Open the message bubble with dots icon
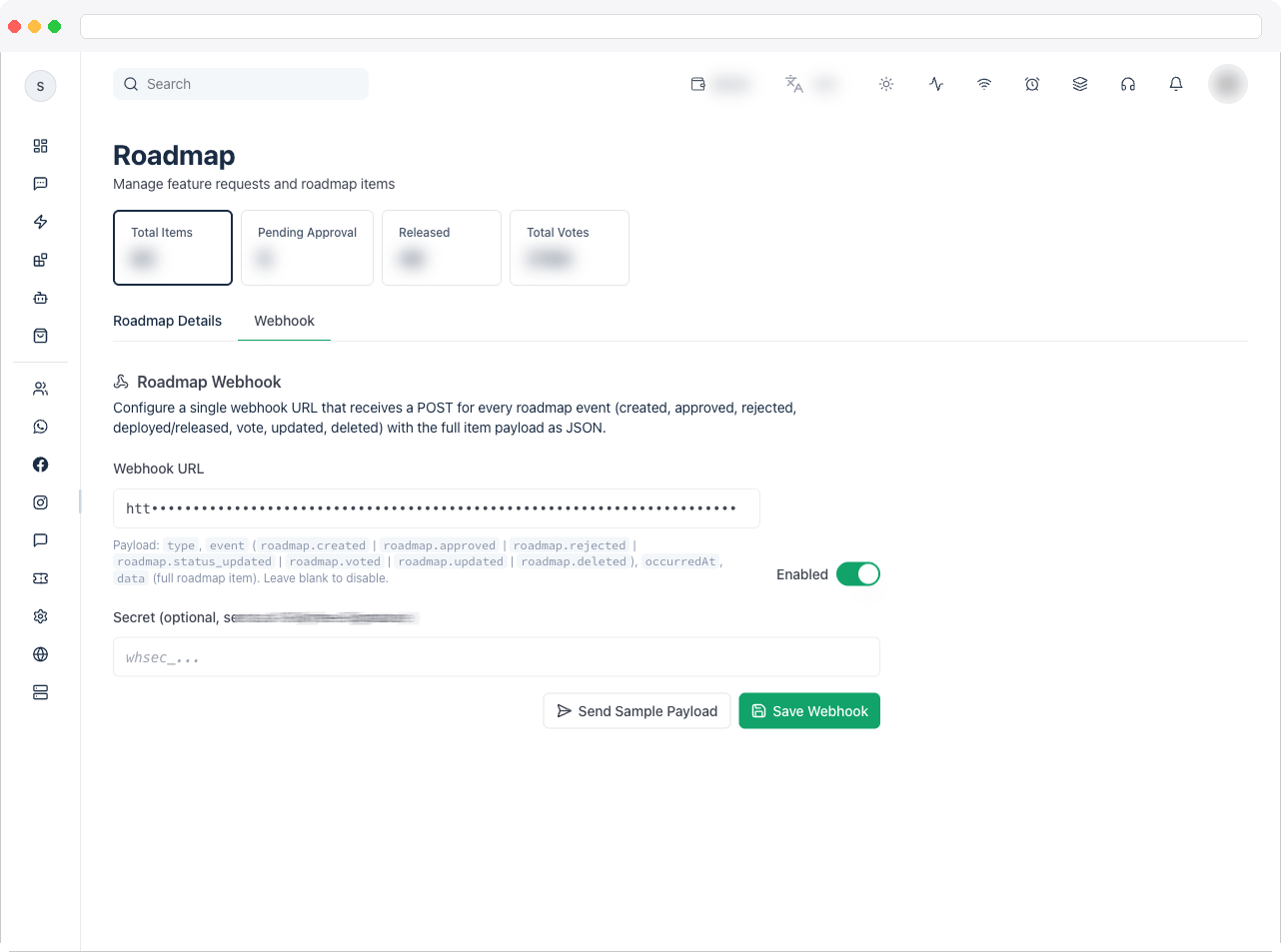 (x=40, y=184)
